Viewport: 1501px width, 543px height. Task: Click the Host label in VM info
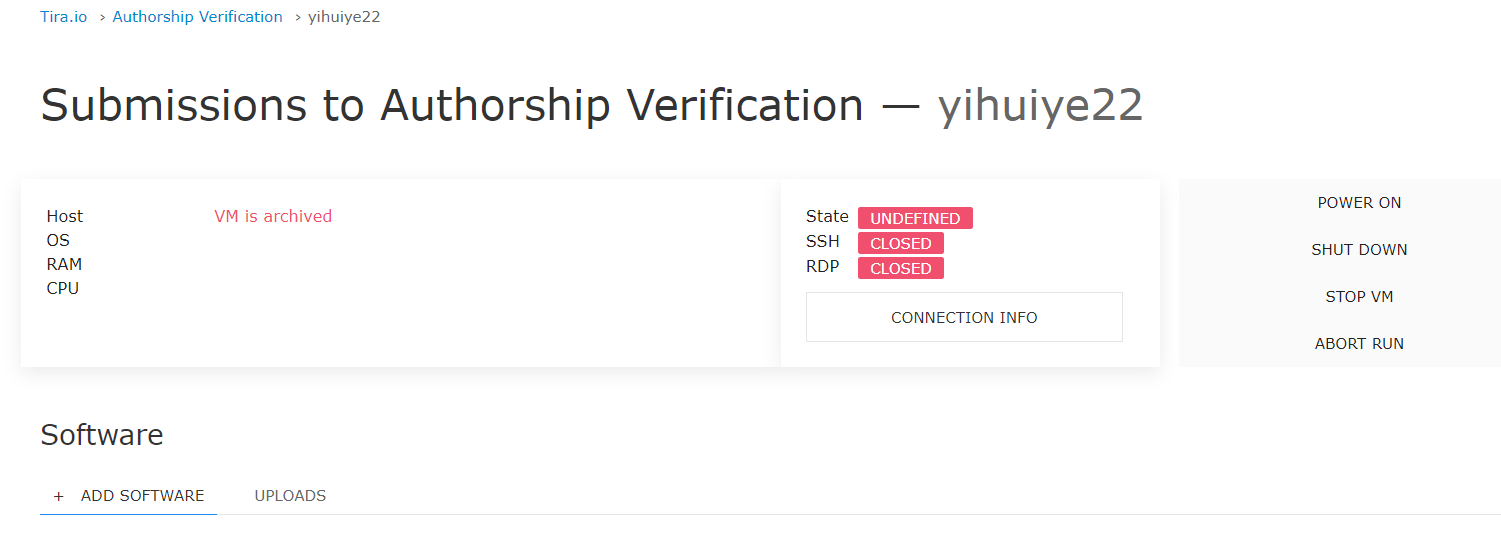[x=65, y=216]
